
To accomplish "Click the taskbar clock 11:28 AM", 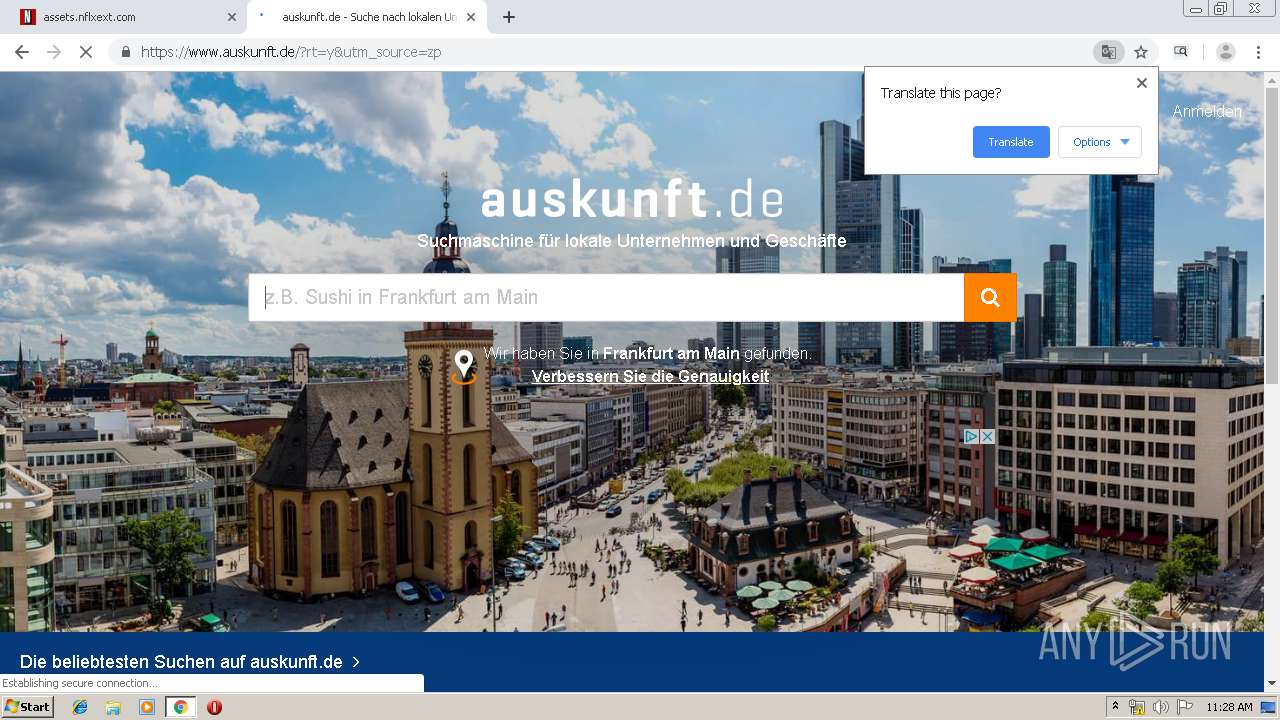I will click(1229, 707).
